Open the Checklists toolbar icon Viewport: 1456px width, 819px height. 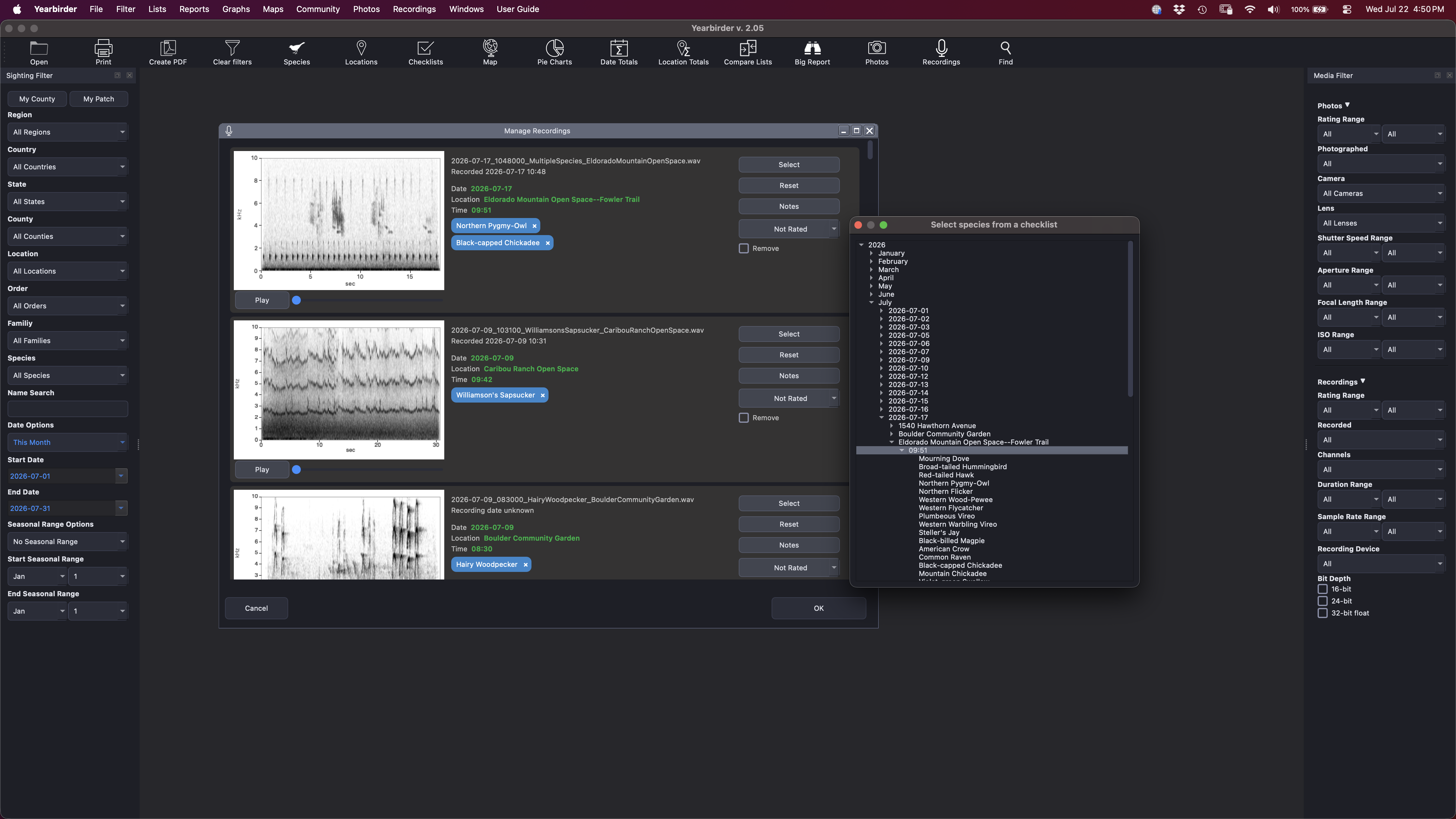click(426, 47)
